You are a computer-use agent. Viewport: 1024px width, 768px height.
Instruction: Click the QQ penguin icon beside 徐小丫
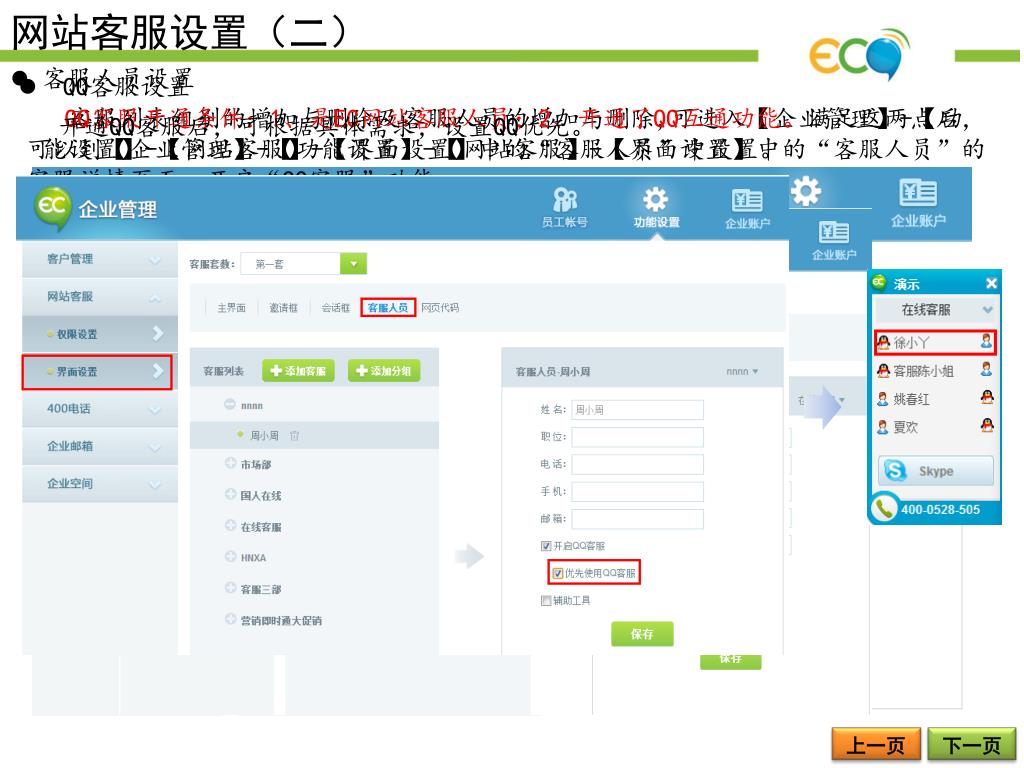pos(883,342)
